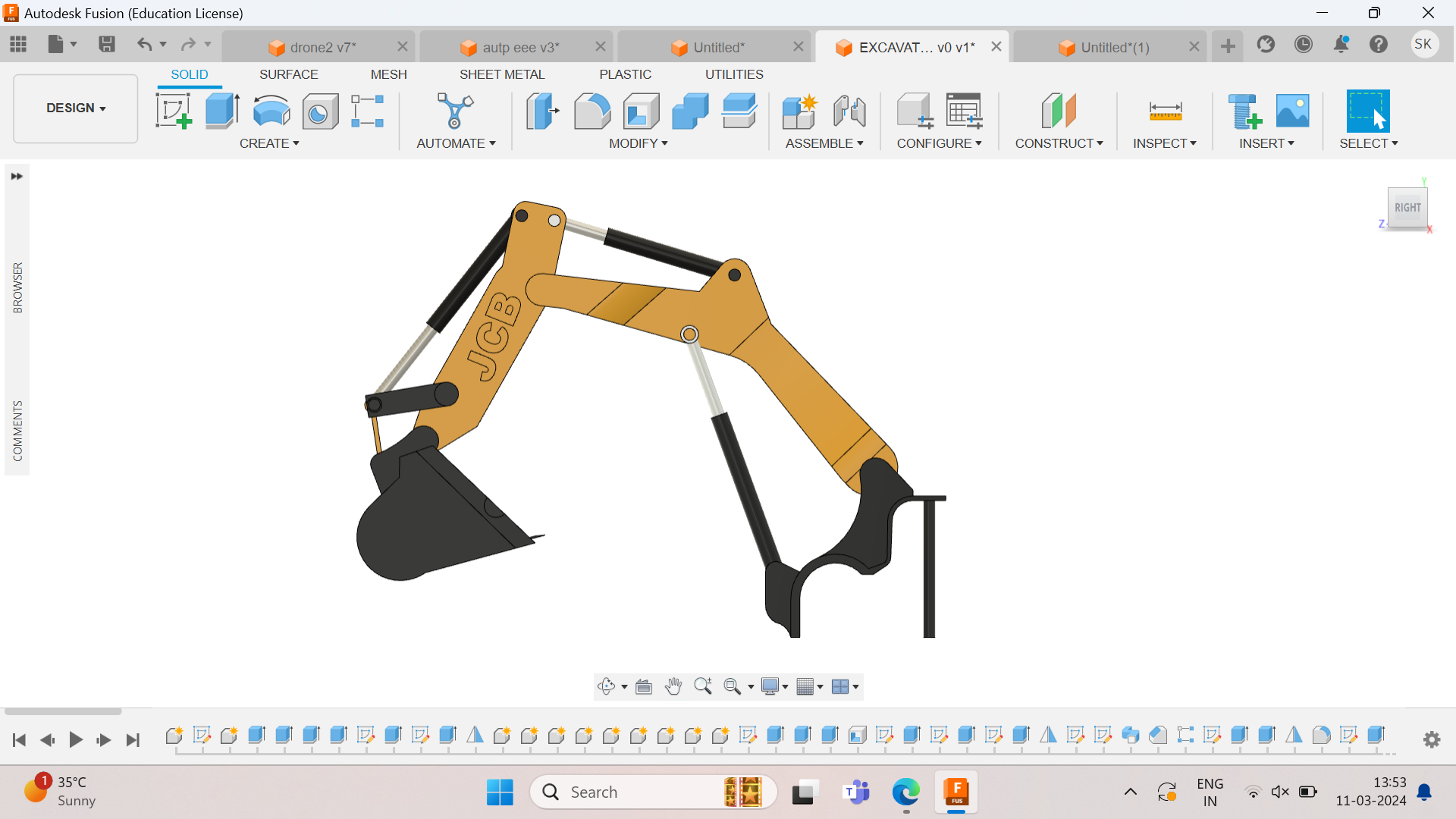Select the Extrude tool
Image resolution: width=1456 pixels, height=819 pixels.
(221, 111)
